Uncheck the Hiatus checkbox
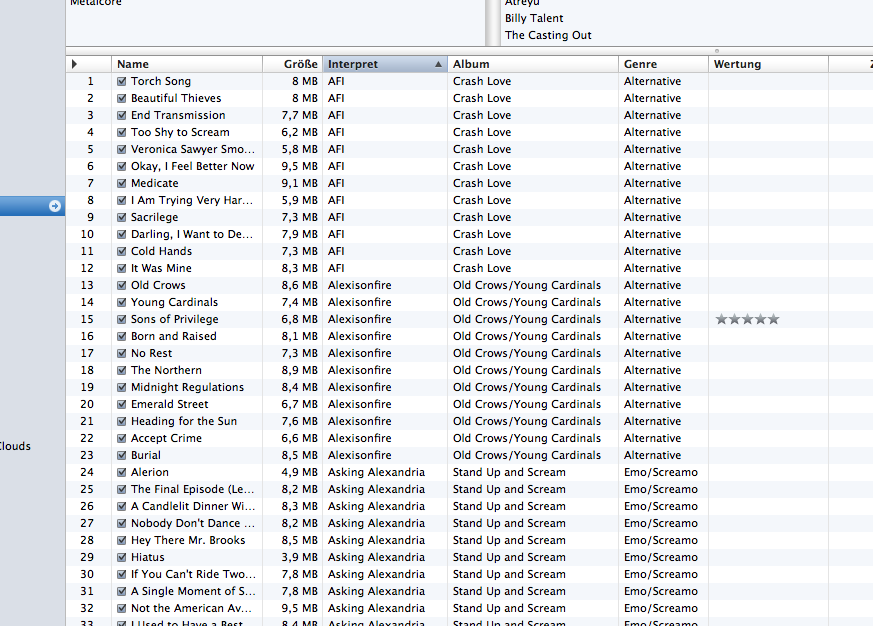 121,557
